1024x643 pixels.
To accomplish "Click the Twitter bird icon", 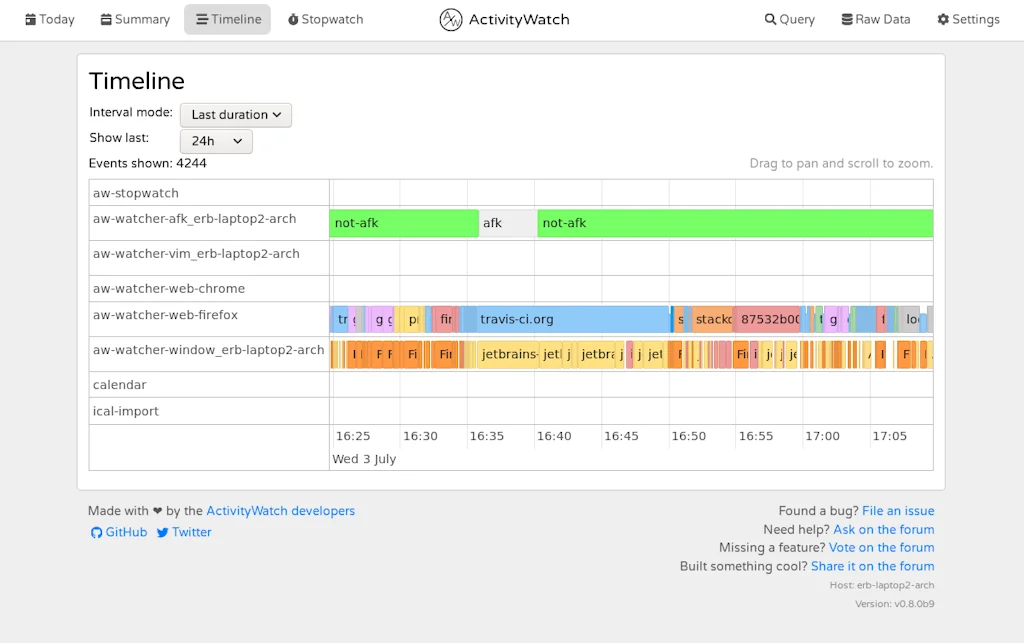I will (162, 532).
